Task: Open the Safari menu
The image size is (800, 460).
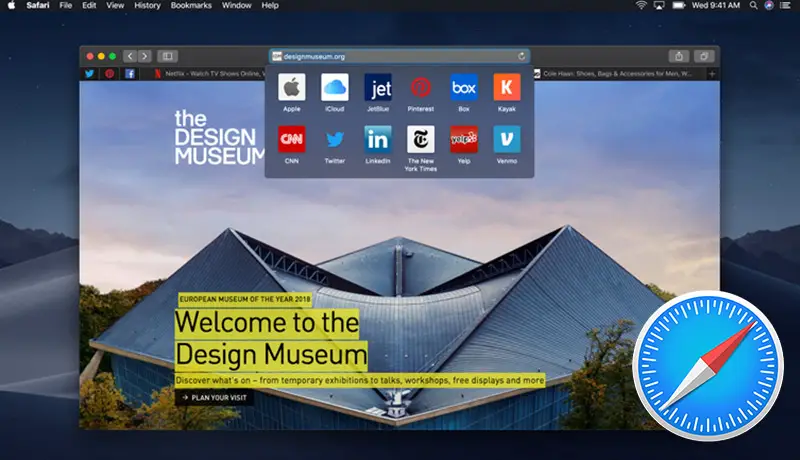Action: tap(38, 6)
